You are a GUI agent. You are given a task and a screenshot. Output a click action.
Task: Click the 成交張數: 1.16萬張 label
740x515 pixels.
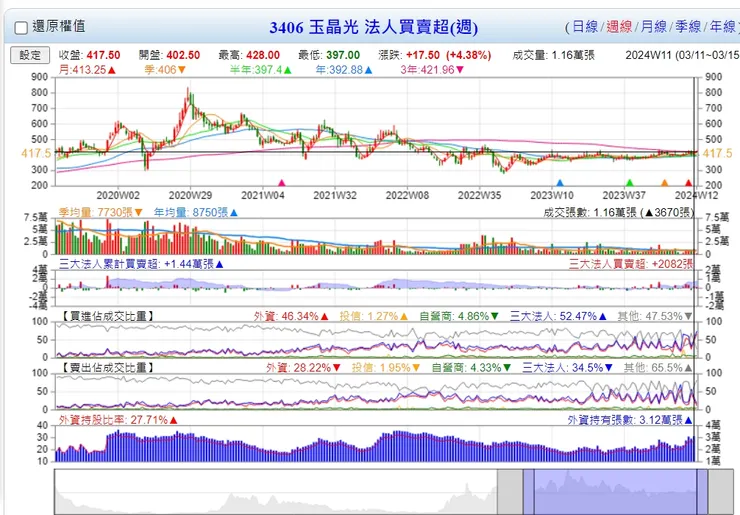618,212
